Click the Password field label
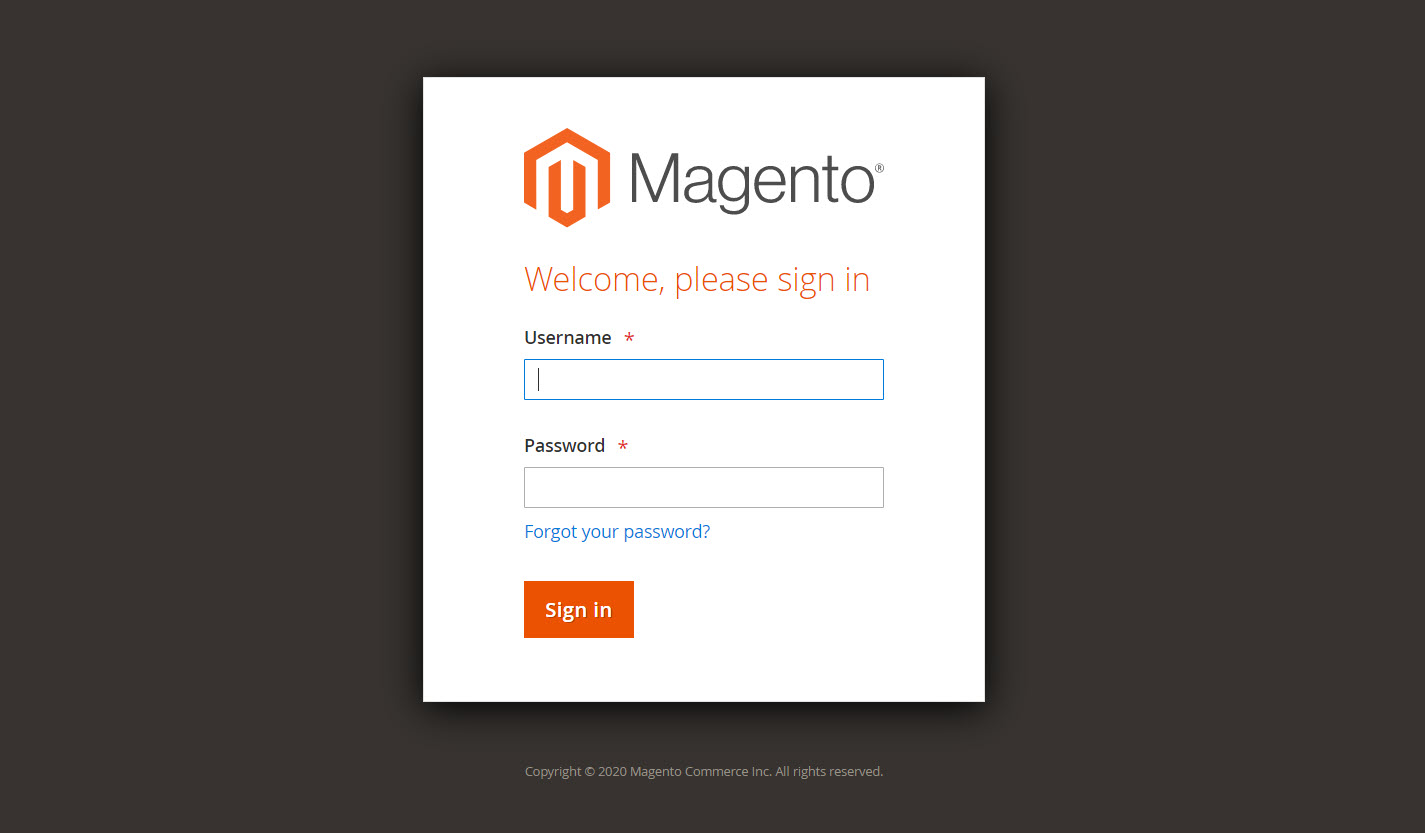This screenshot has height=833, width=1425. 565,446
